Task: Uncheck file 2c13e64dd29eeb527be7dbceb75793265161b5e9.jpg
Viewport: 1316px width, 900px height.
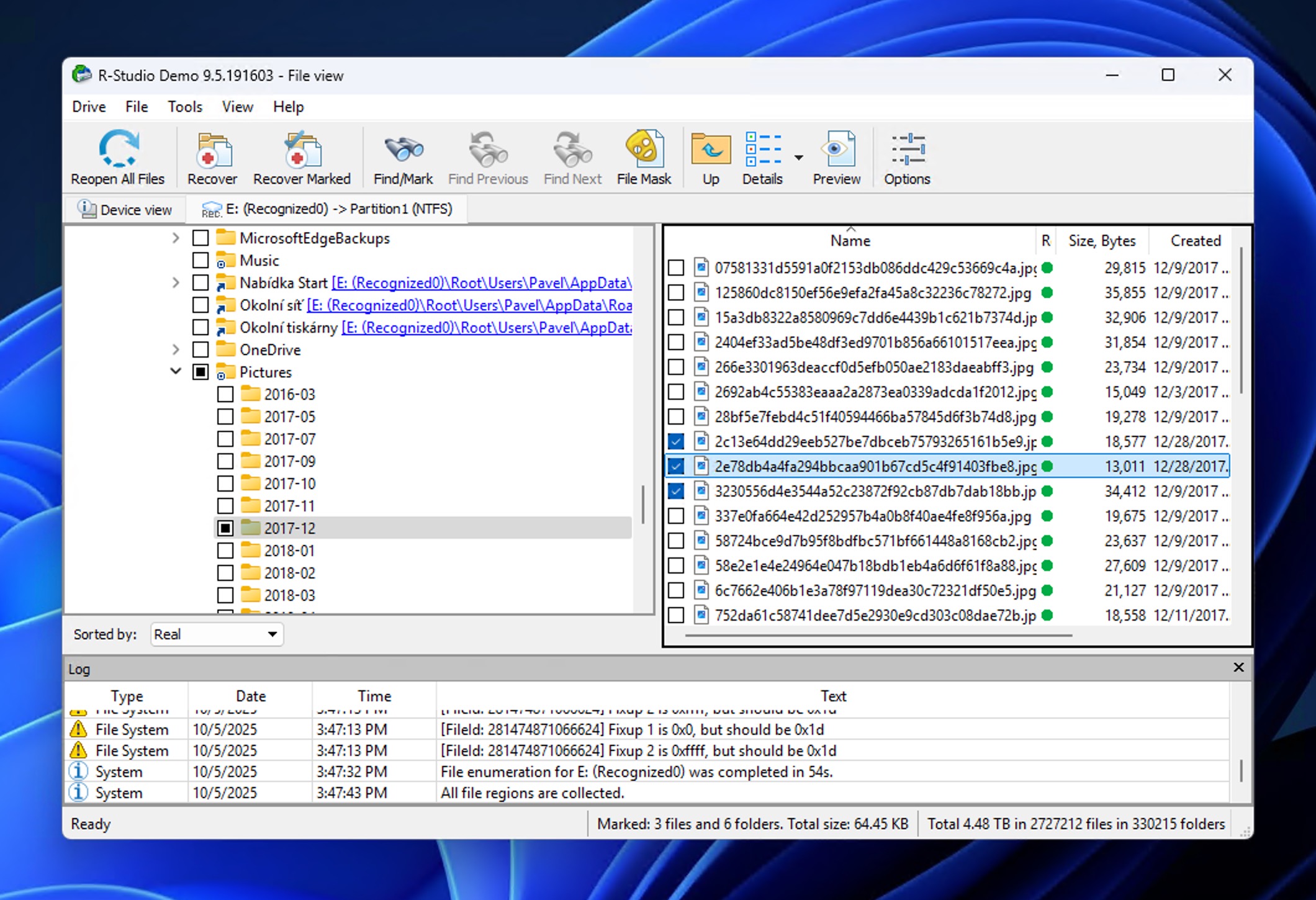Action: [676, 441]
